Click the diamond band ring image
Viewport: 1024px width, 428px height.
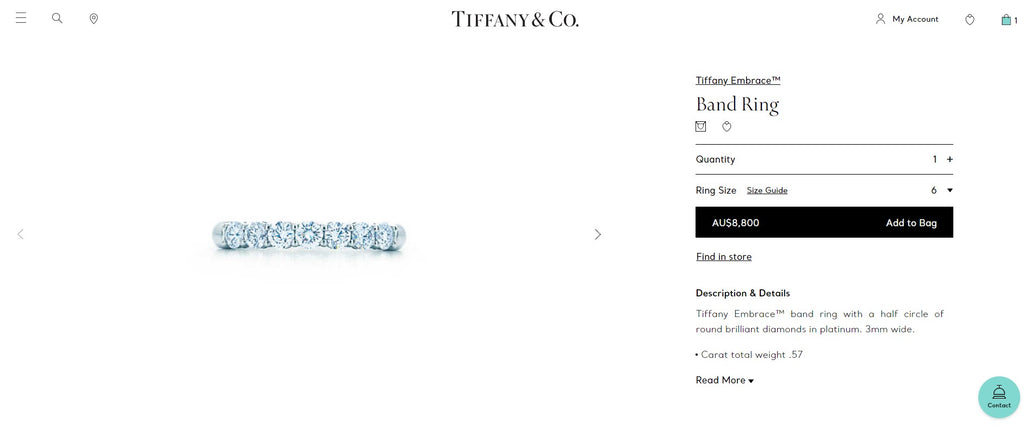tap(309, 236)
